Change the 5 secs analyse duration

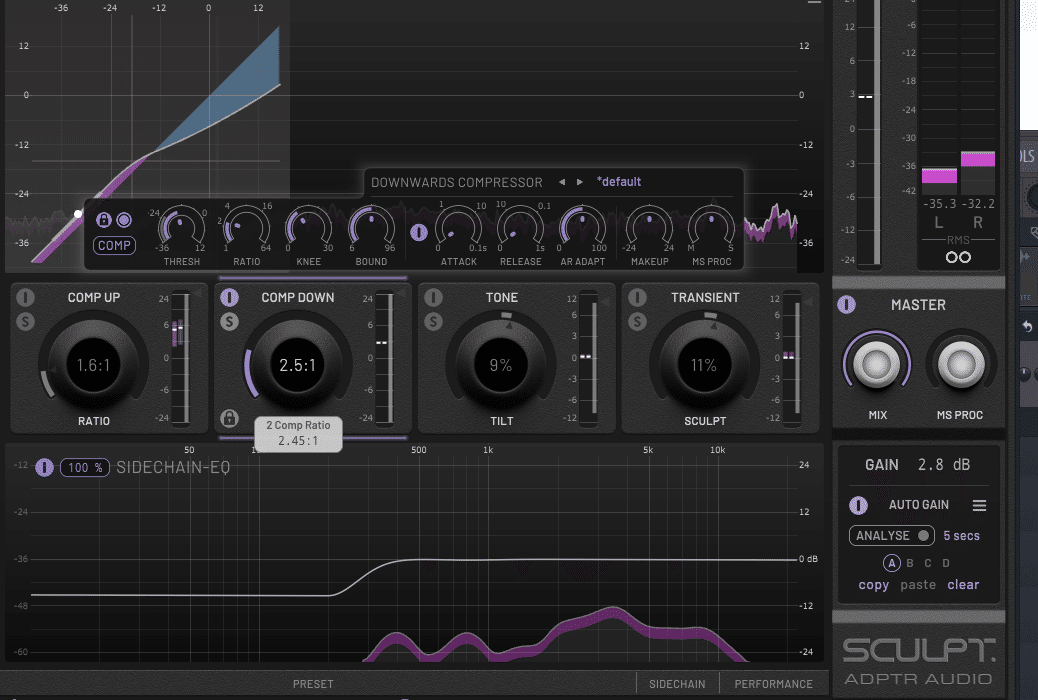pos(961,536)
